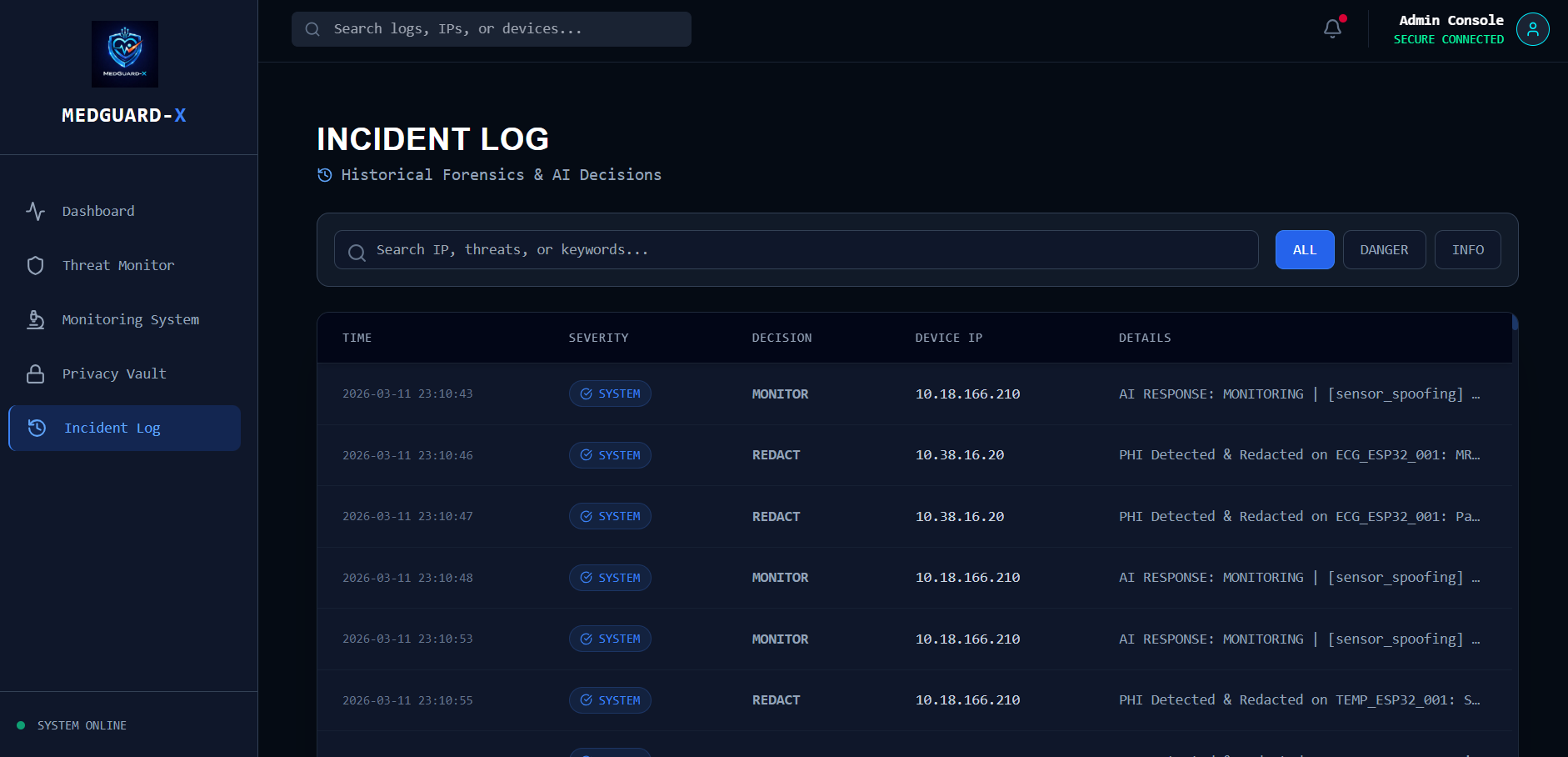
Task: Expand the sensor_spoofing AI RESPONSE details
Action: click(1297, 394)
